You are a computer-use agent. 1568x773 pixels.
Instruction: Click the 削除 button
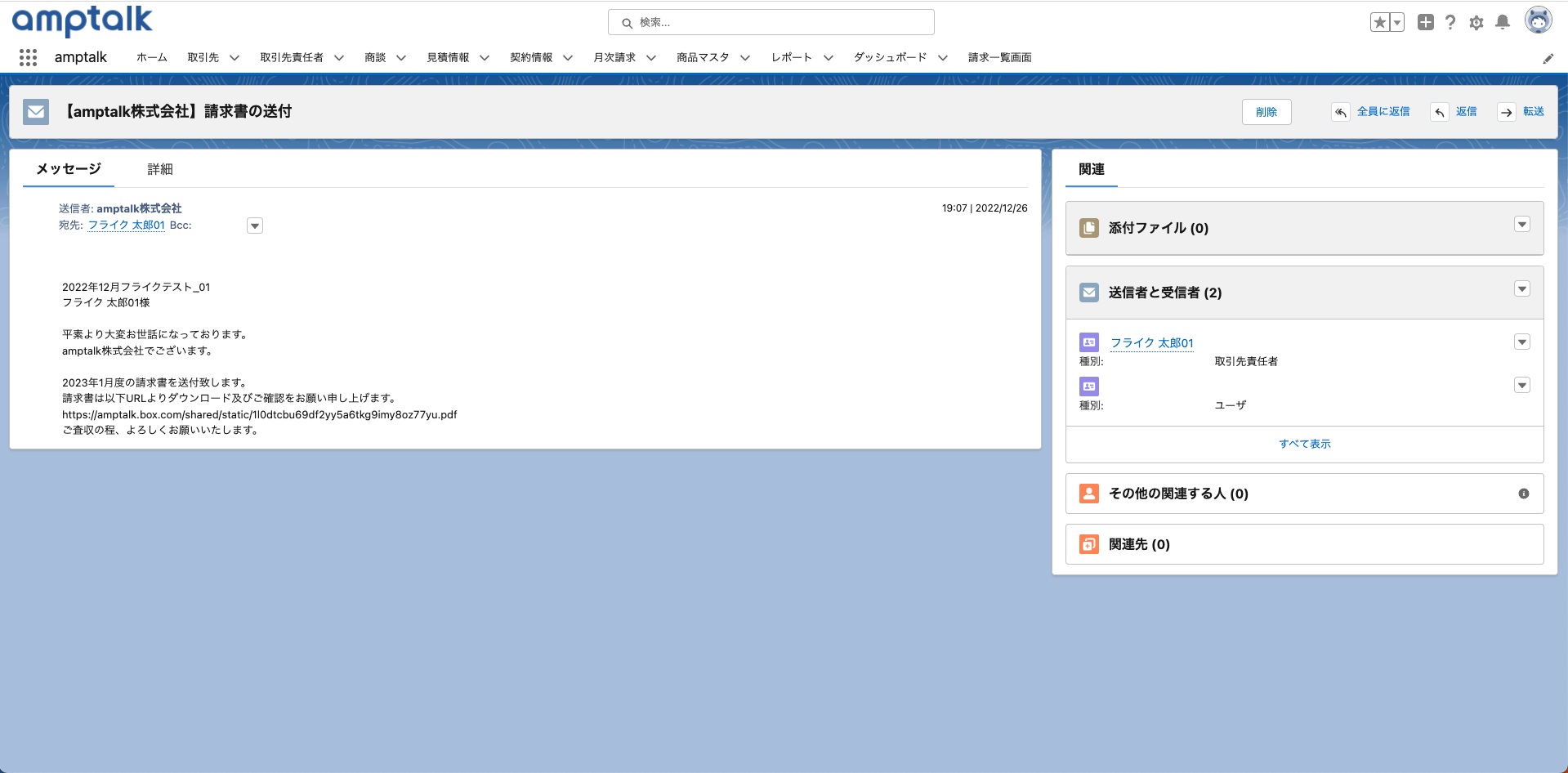[x=1266, y=112]
